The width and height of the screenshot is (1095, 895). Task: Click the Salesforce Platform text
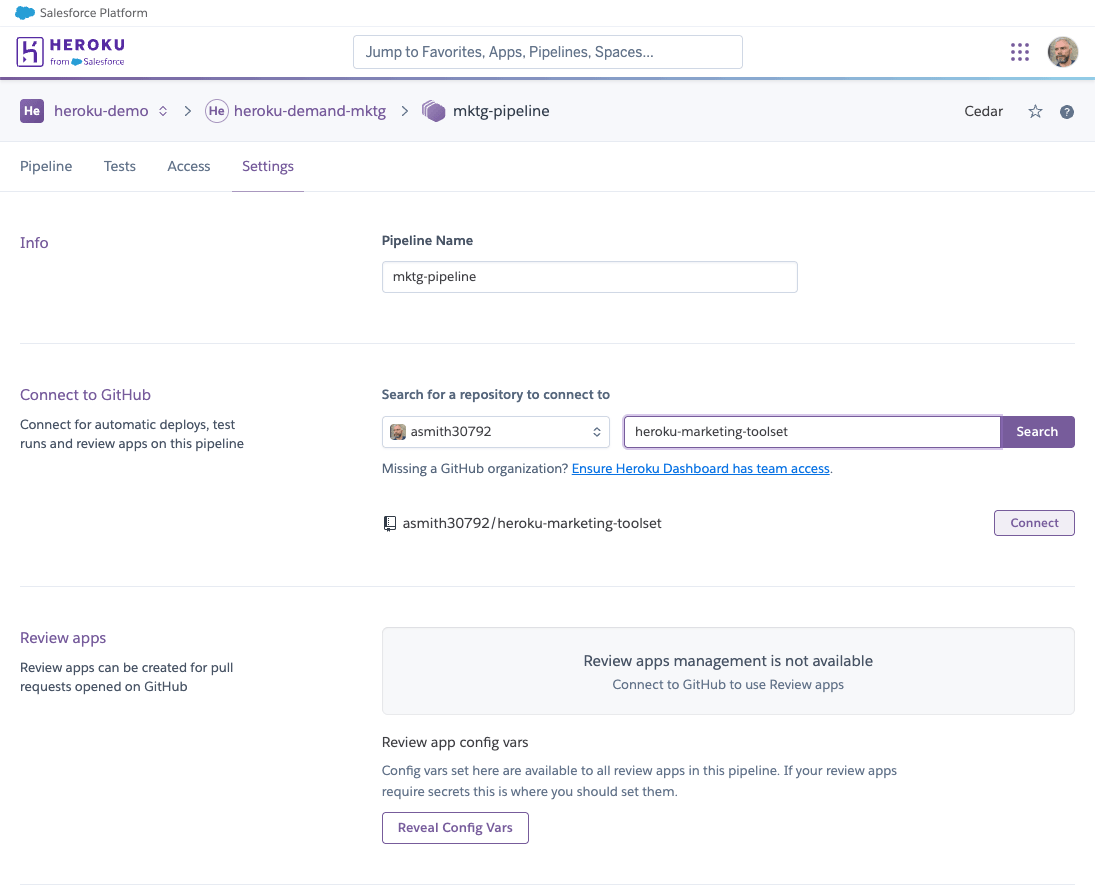[x=94, y=13]
